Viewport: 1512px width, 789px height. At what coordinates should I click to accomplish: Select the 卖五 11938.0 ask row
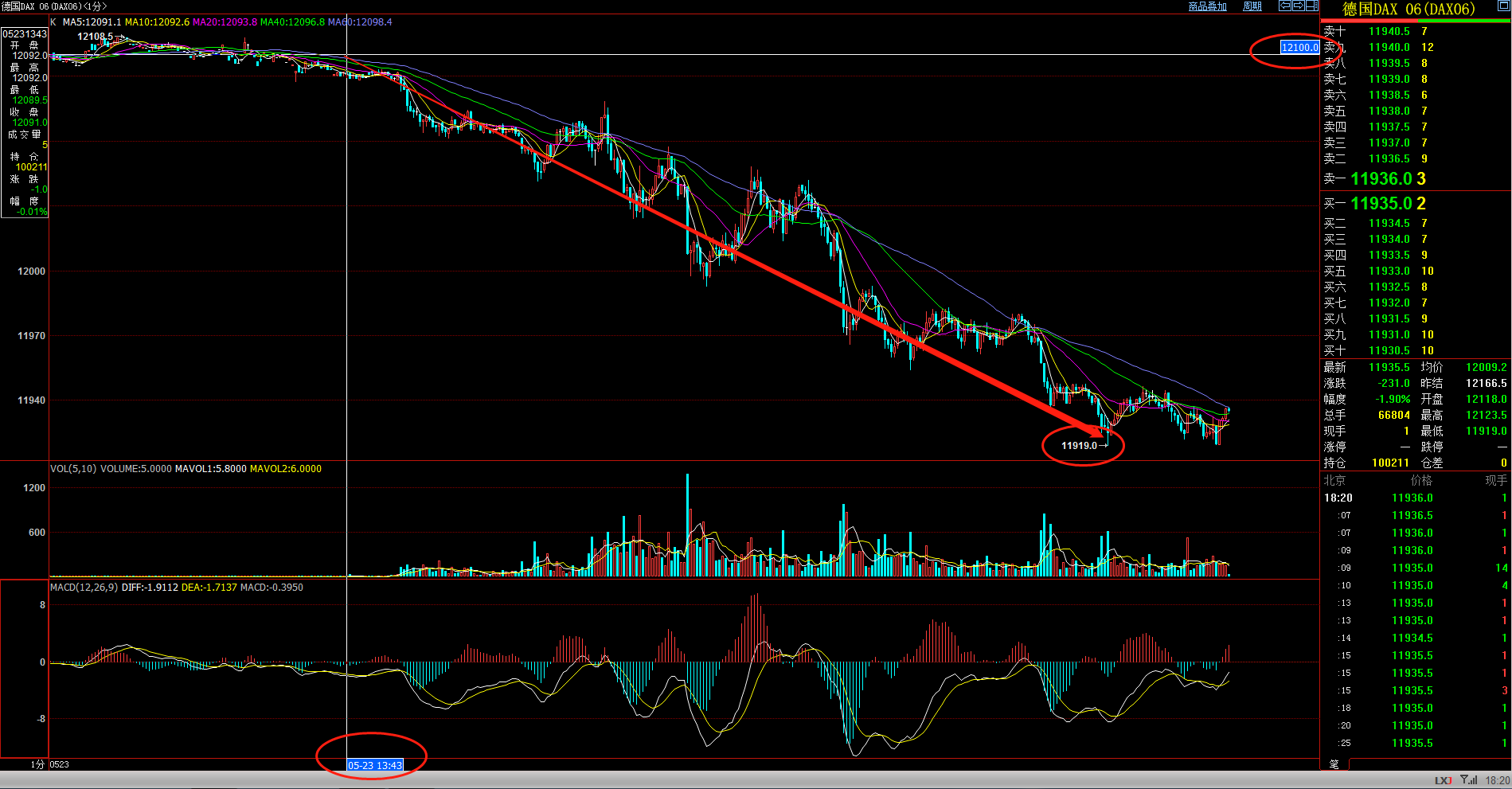tap(1415, 111)
